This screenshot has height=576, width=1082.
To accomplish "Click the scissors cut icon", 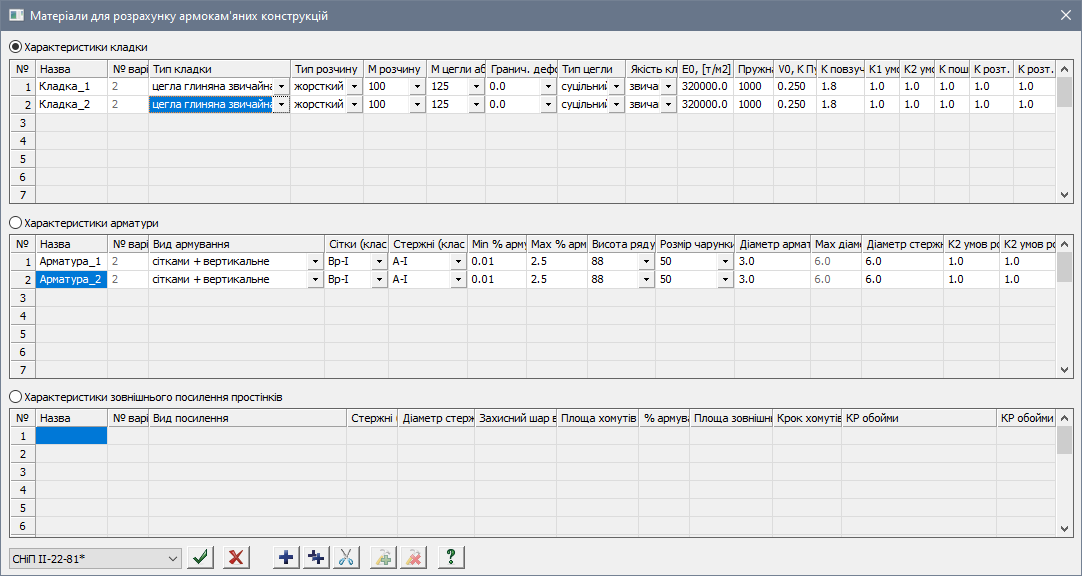I will (x=346, y=557).
